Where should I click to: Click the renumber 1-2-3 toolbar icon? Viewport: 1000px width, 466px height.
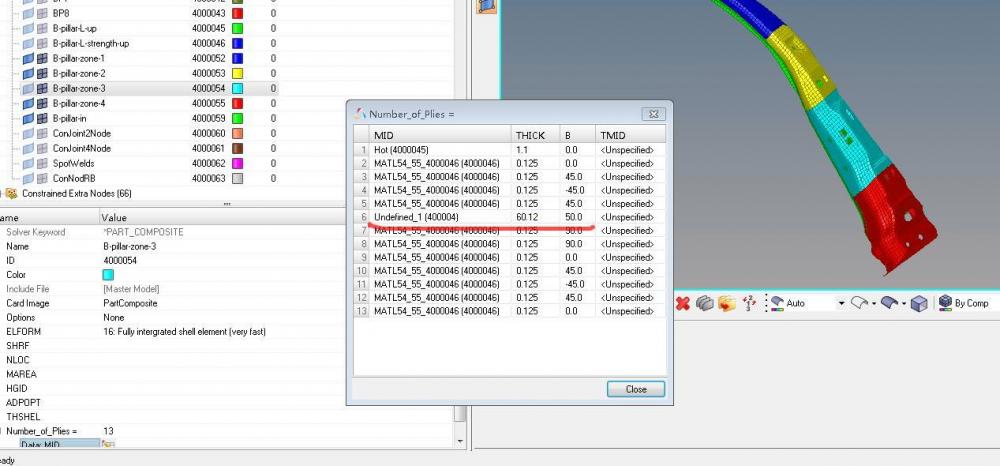pos(749,303)
